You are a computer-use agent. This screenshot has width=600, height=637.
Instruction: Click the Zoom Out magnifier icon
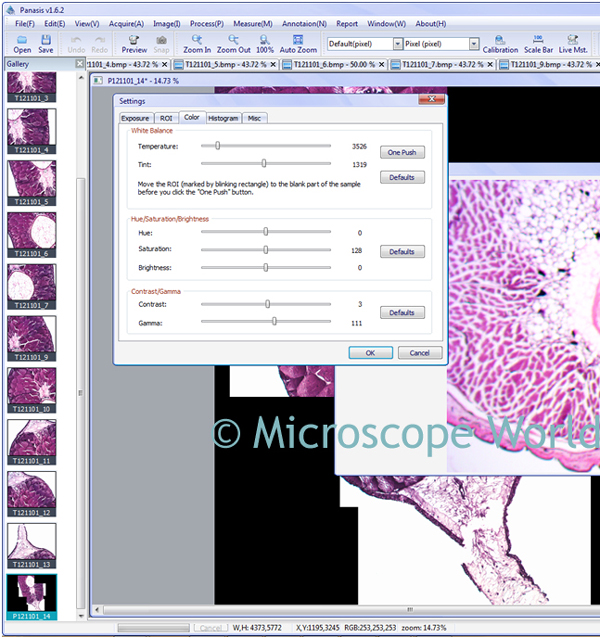tap(233, 44)
